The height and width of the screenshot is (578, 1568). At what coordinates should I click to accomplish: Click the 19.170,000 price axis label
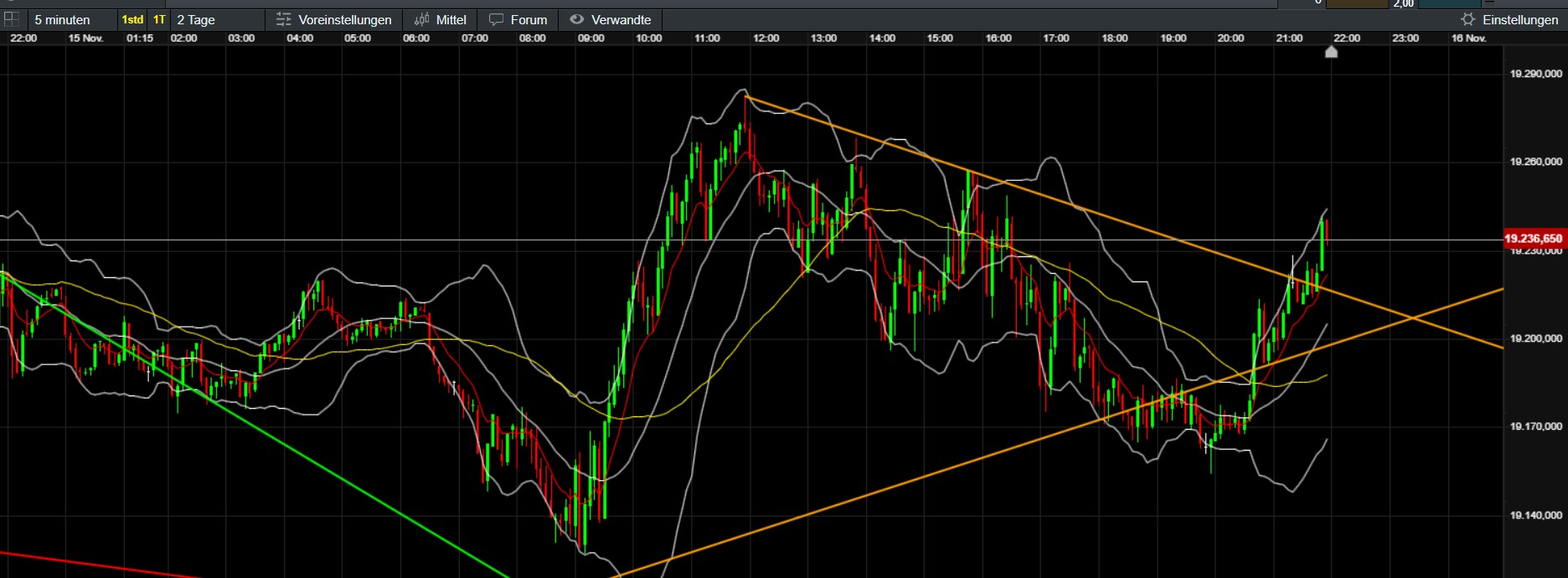click(1535, 426)
